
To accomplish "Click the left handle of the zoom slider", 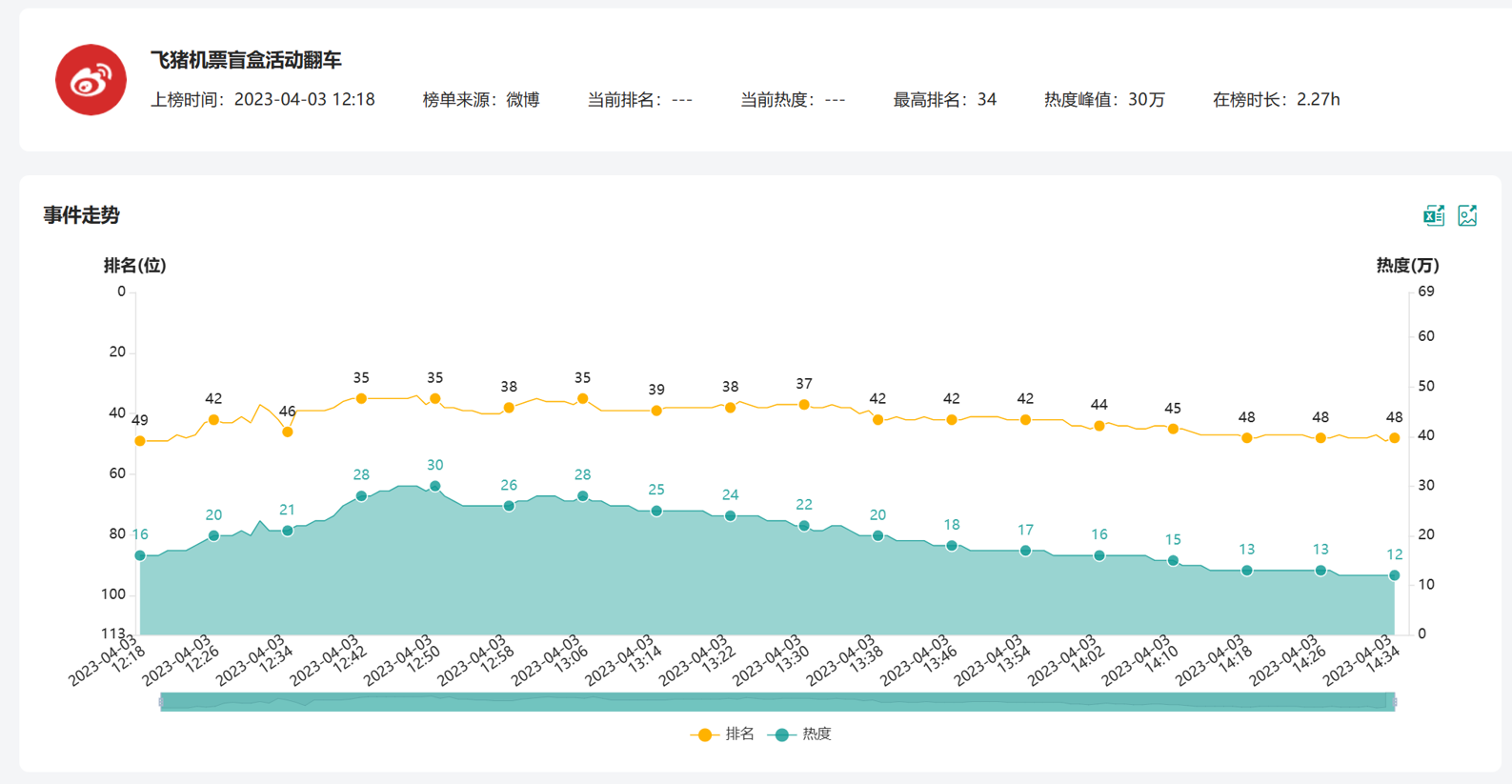I will coord(161,702).
